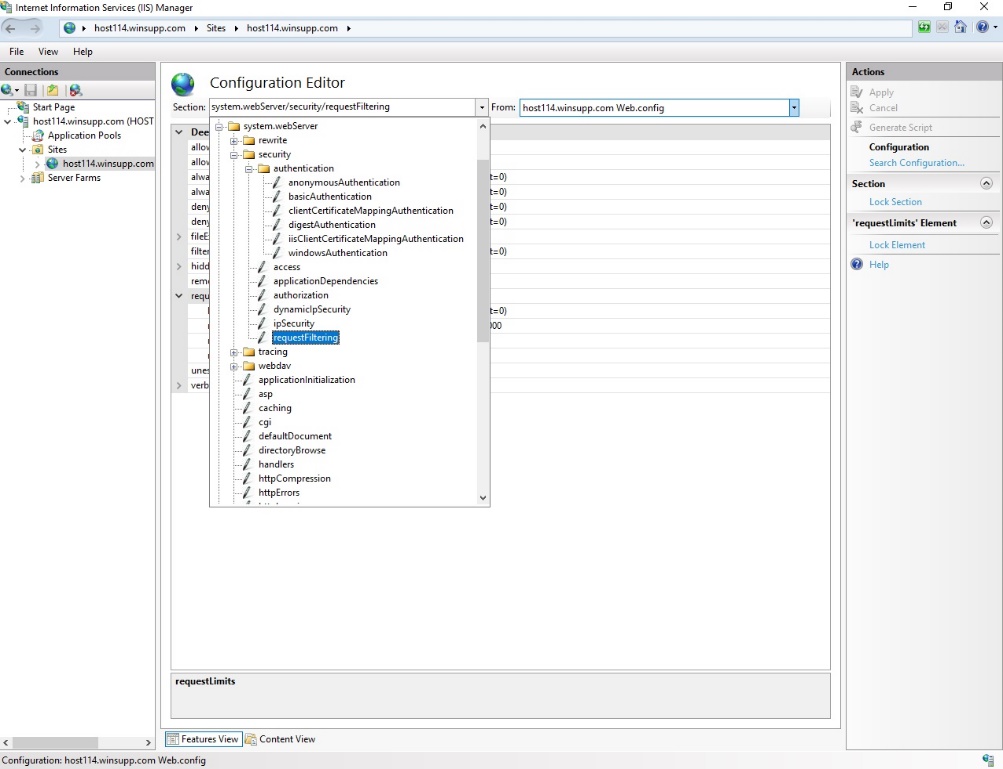1003x769 pixels.
Task: Click the Cancel action icon
Action: (857, 107)
